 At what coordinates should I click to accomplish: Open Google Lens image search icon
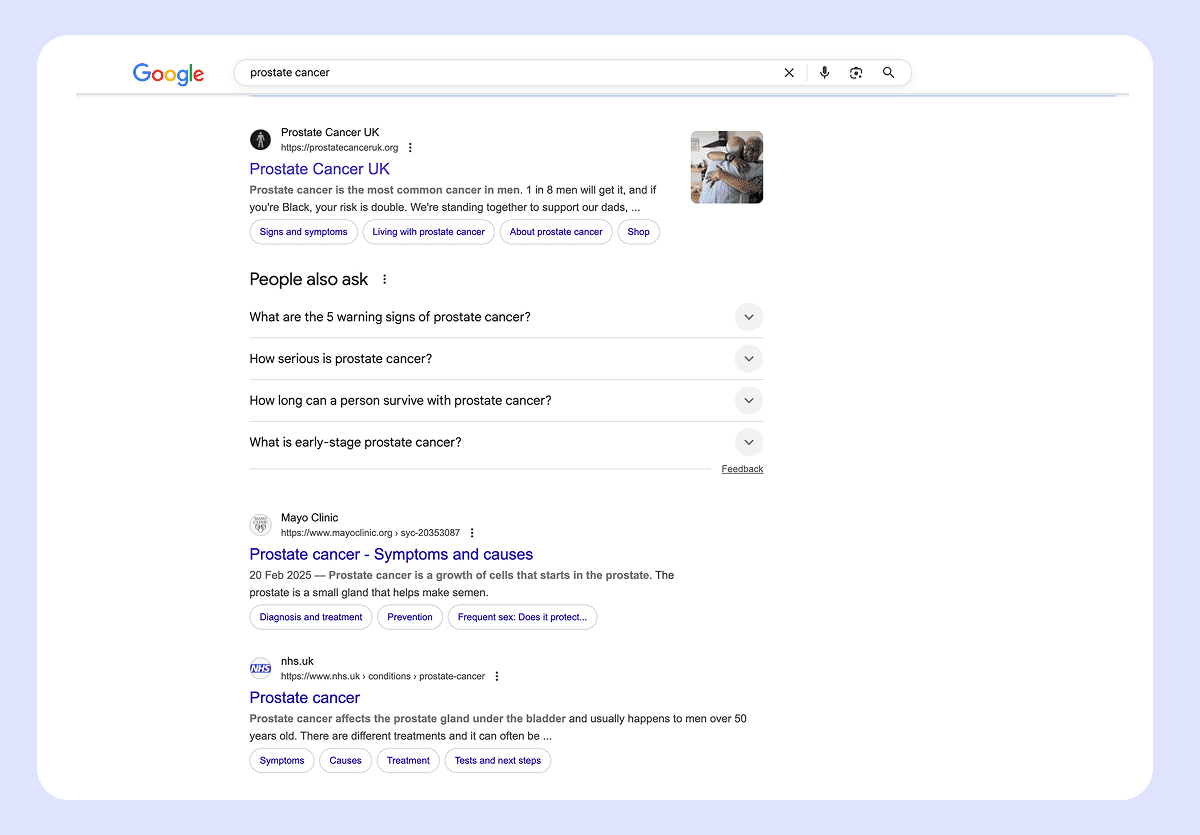tap(856, 73)
